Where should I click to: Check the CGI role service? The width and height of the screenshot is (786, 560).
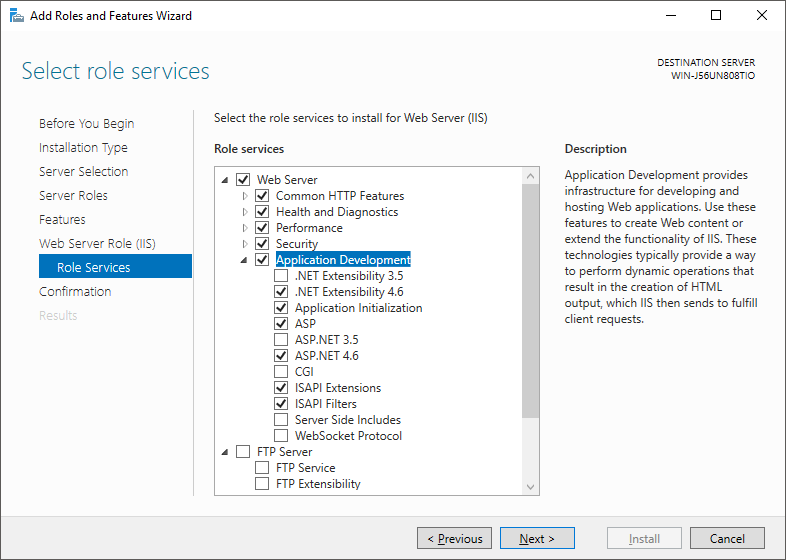tap(281, 372)
